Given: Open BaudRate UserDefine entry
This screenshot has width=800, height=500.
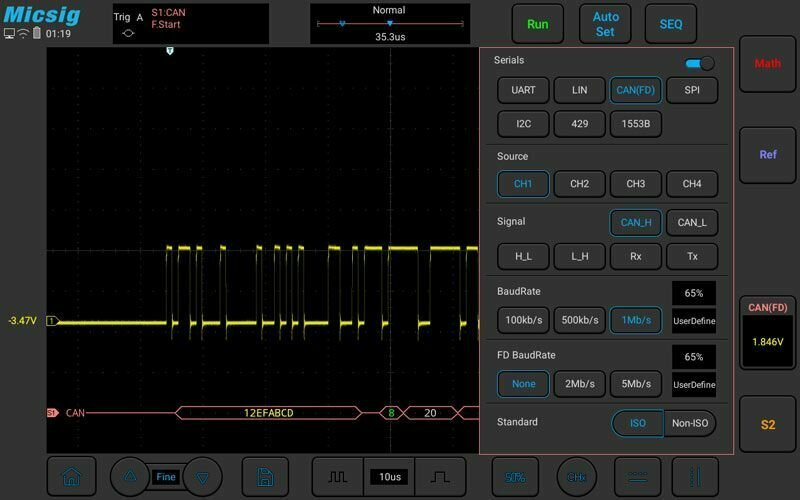Looking at the screenshot, I should click(x=694, y=321).
